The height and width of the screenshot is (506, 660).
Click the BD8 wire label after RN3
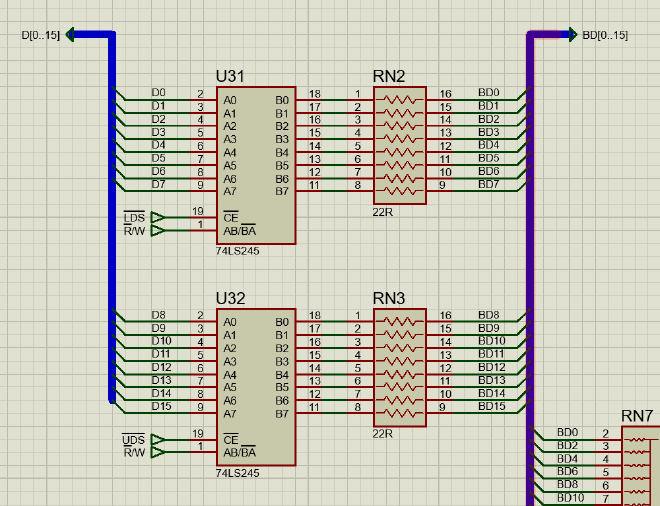pyautogui.click(x=488, y=315)
